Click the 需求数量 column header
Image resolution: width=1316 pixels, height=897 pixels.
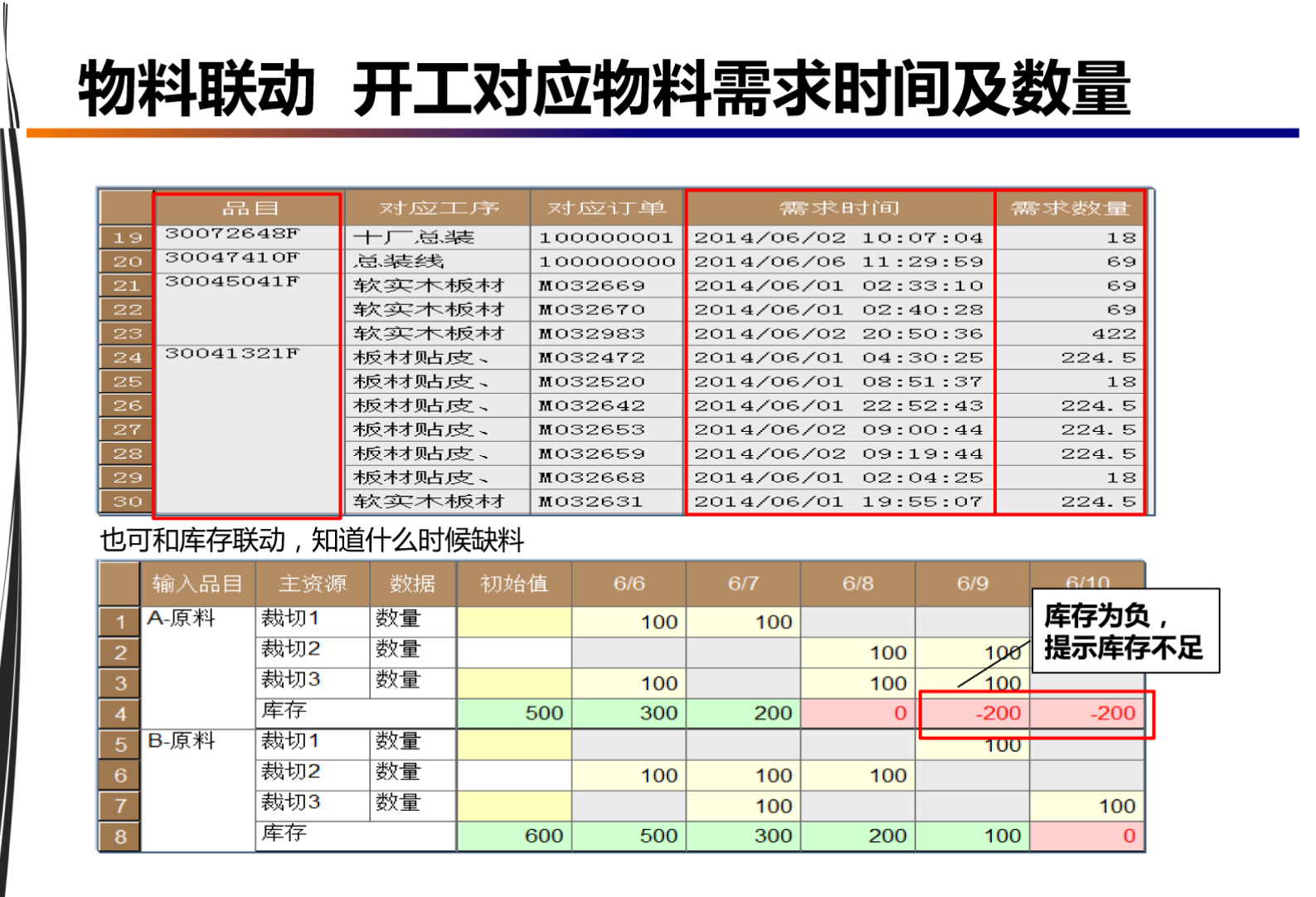[1070, 208]
